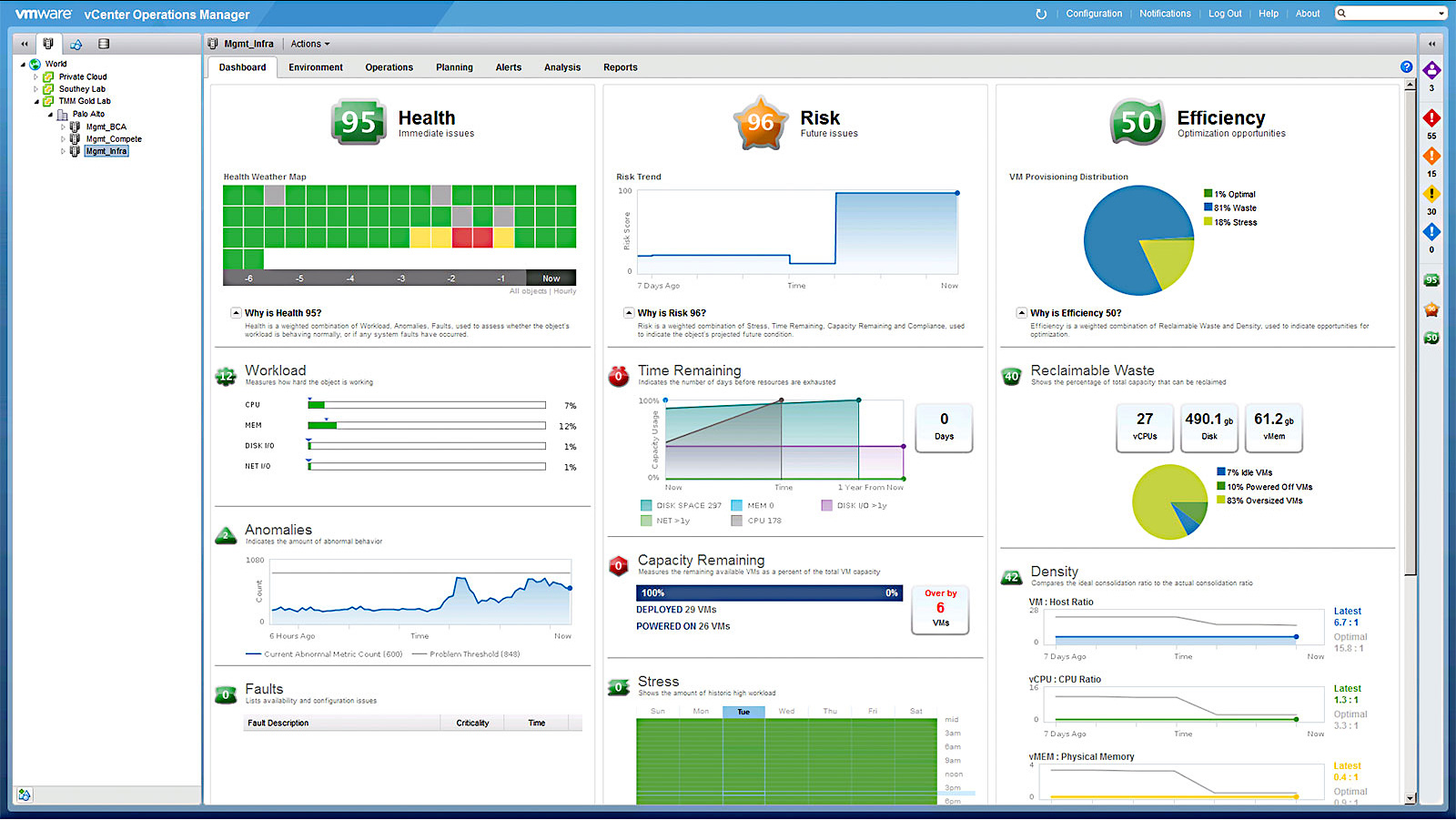Expand the Mgmt_Compete tree node
This screenshot has height=820, width=1456.
coord(64,139)
